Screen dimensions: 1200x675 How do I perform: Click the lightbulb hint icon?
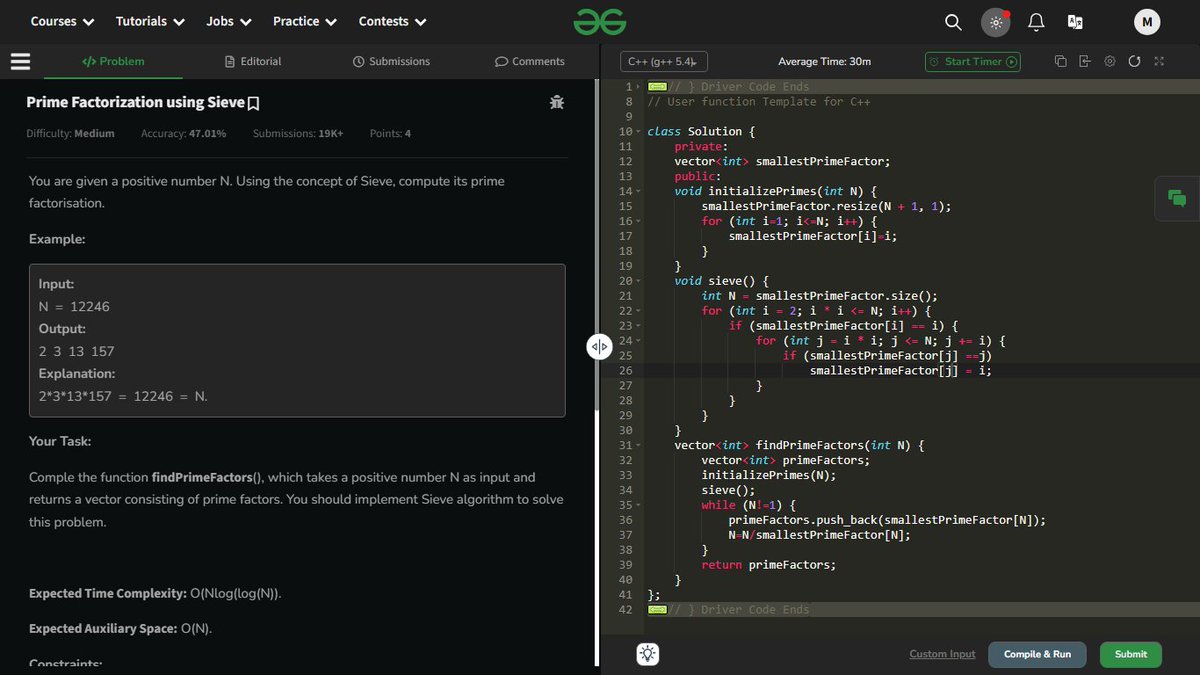point(648,654)
